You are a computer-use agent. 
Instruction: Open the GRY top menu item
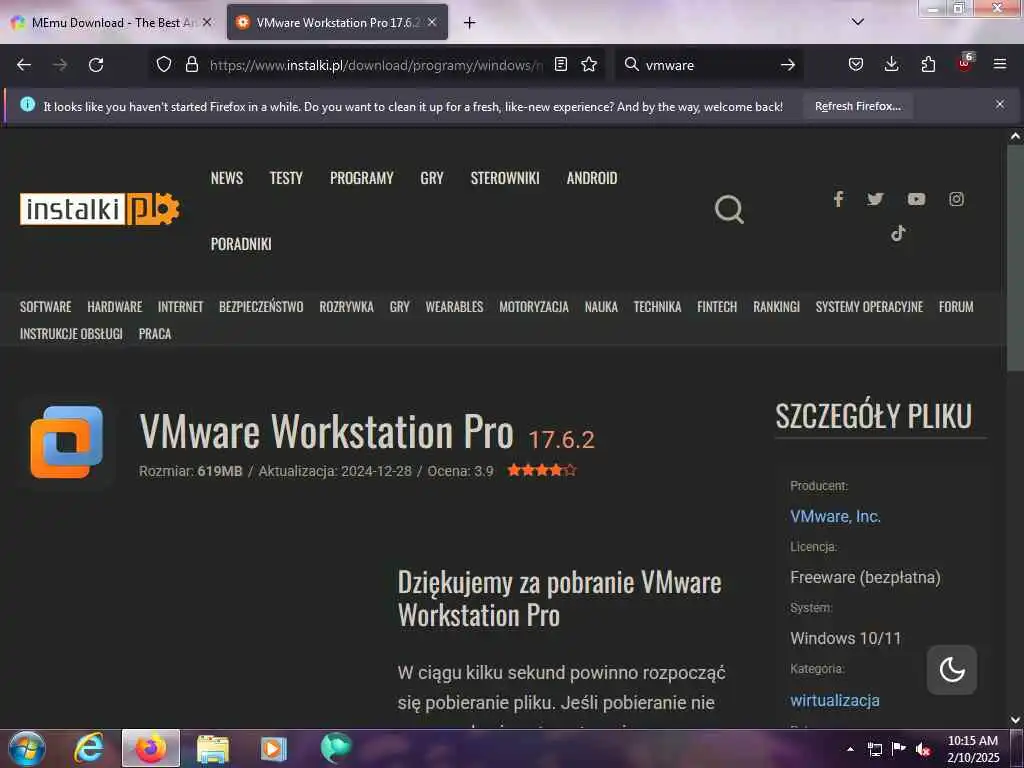tap(432, 178)
